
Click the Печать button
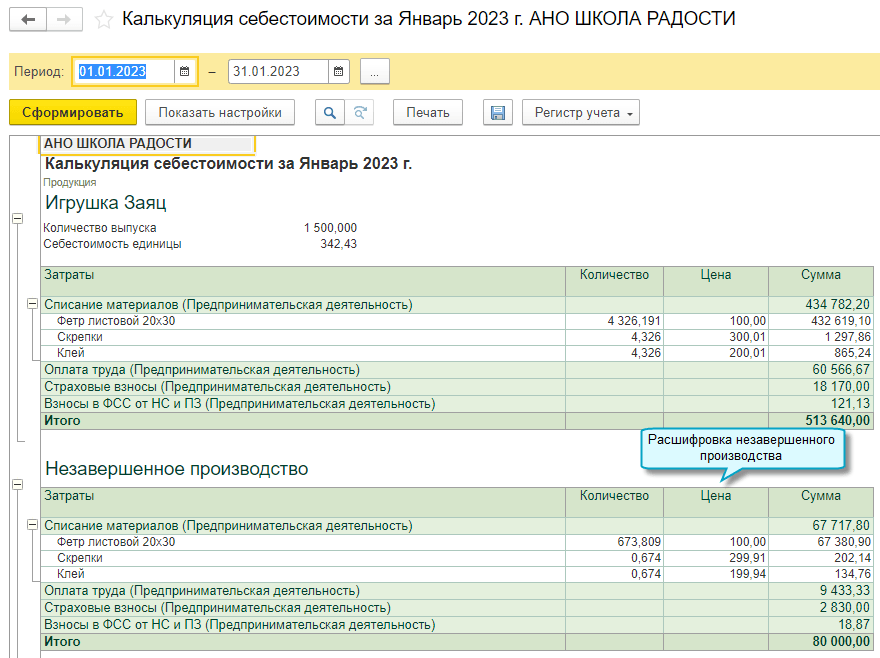point(428,113)
